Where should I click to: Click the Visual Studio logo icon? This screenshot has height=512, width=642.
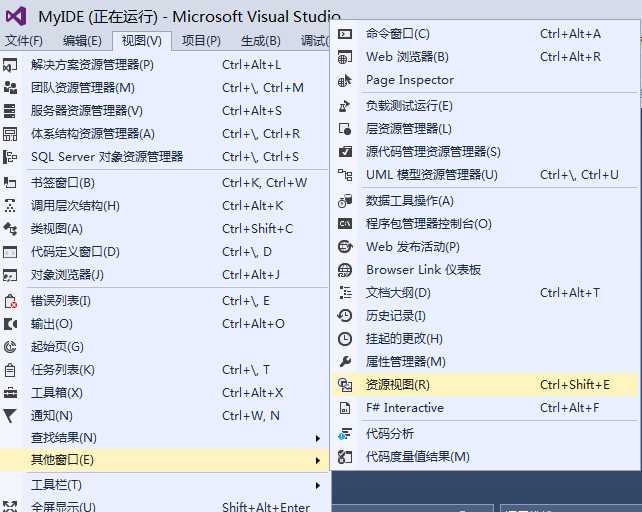click(16, 17)
